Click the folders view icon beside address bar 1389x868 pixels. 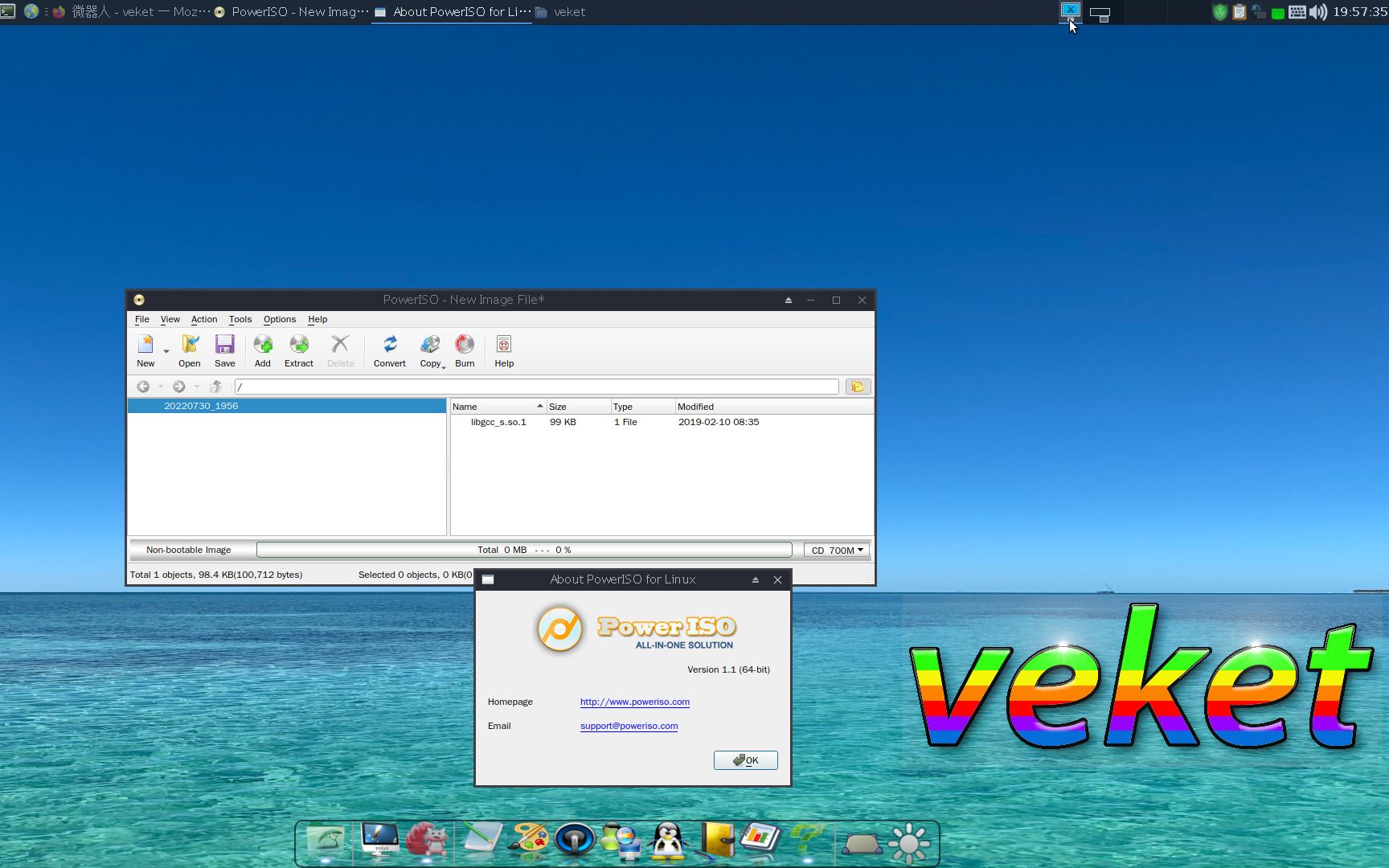[x=858, y=387]
